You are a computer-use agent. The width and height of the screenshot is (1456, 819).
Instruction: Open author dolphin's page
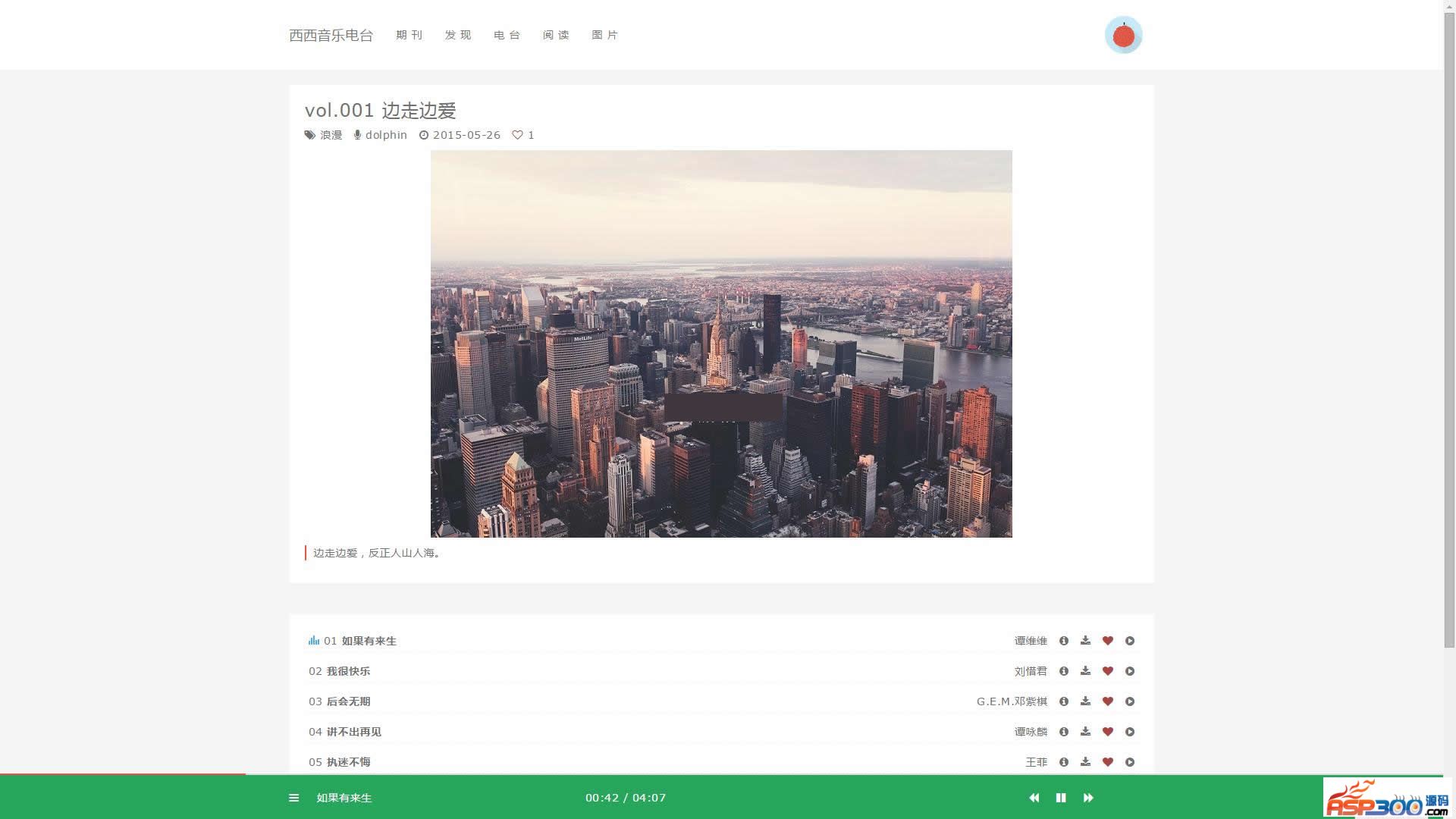386,135
